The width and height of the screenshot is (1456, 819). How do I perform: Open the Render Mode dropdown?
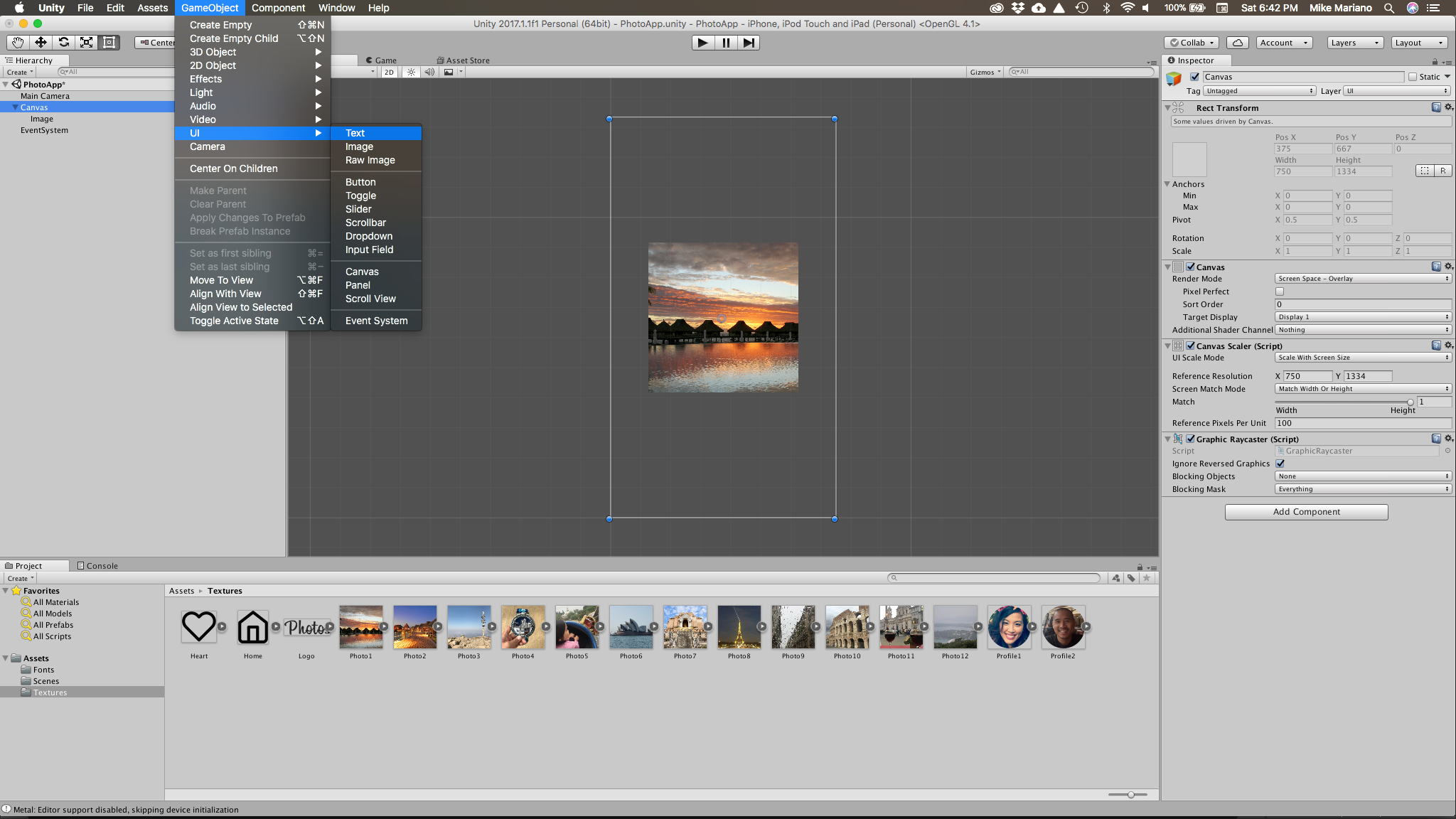pyautogui.click(x=1361, y=278)
